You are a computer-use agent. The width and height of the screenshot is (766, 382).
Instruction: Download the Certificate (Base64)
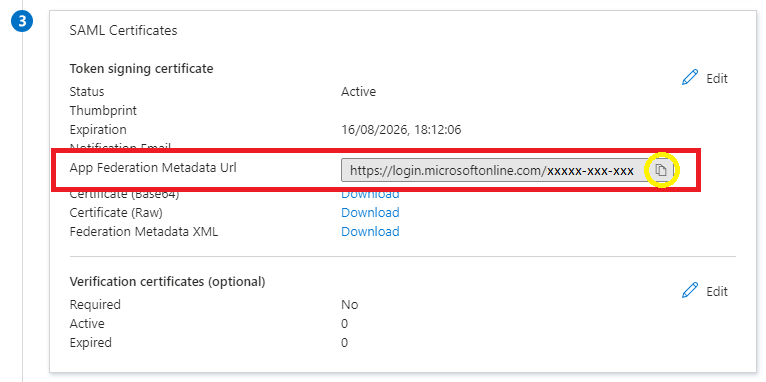[x=370, y=194]
